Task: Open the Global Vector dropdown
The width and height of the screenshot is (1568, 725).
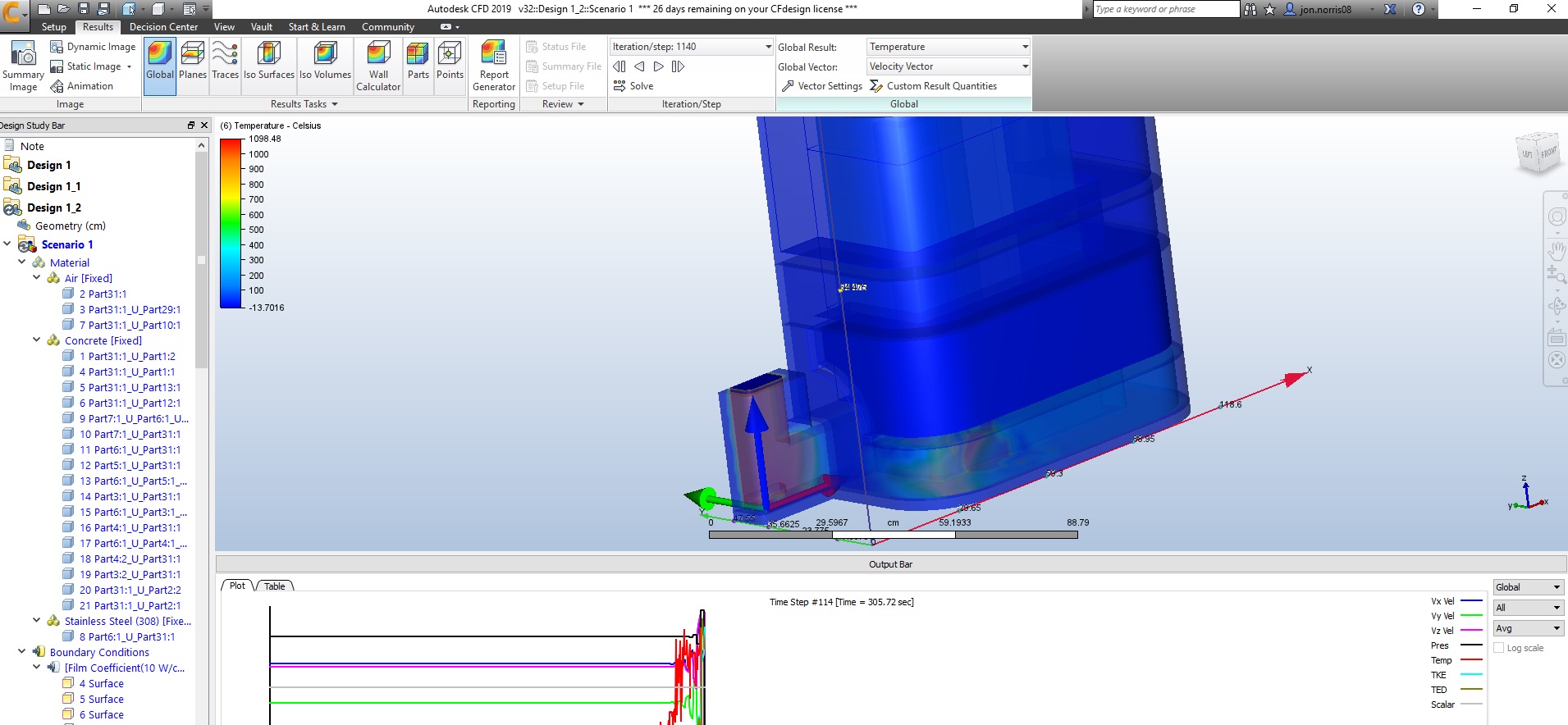Action: 948,66
